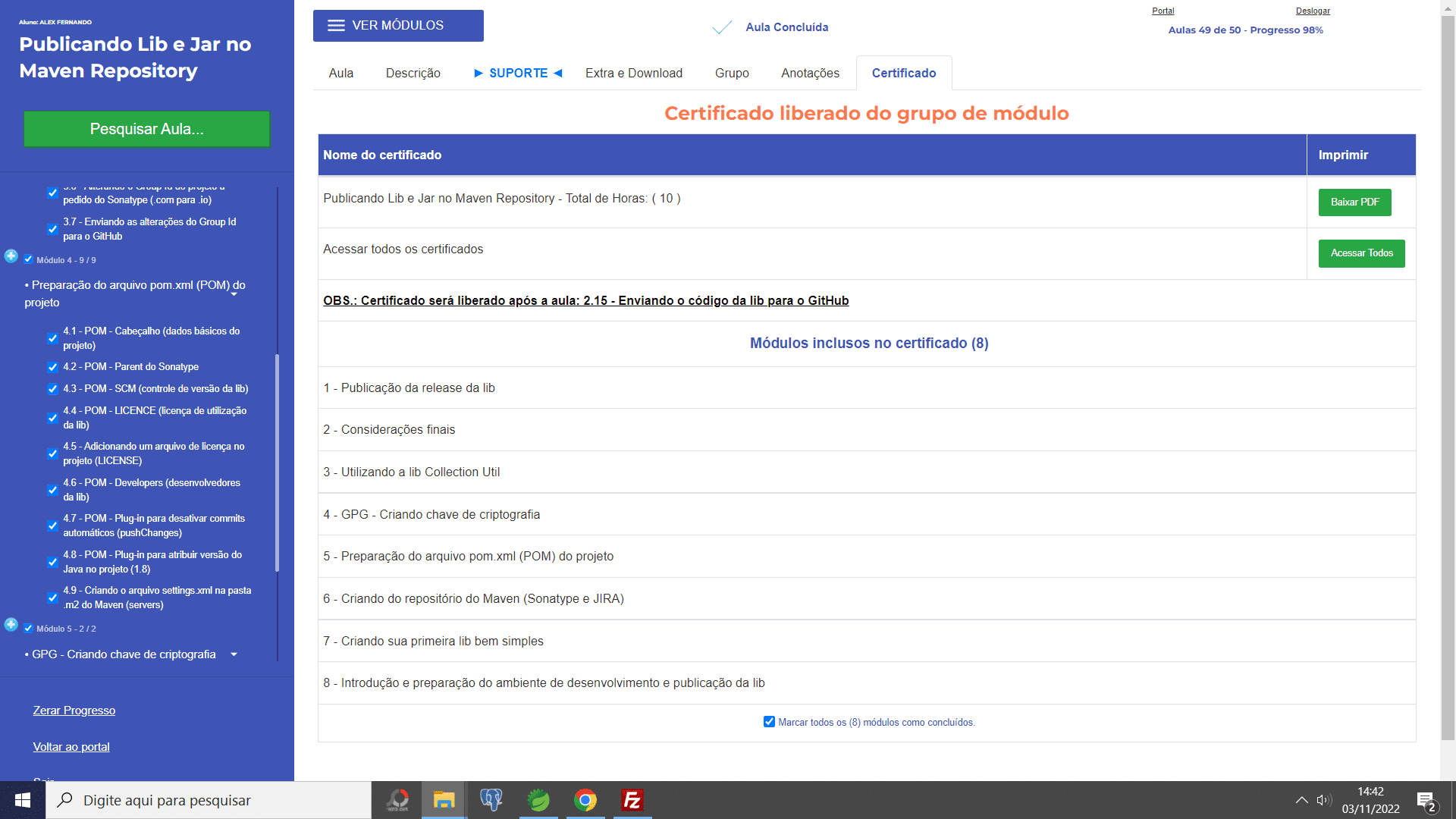The width and height of the screenshot is (1456, 819).
Task: Click the hamburger icon in VER MÓDULOS
Action: point(336,26)
